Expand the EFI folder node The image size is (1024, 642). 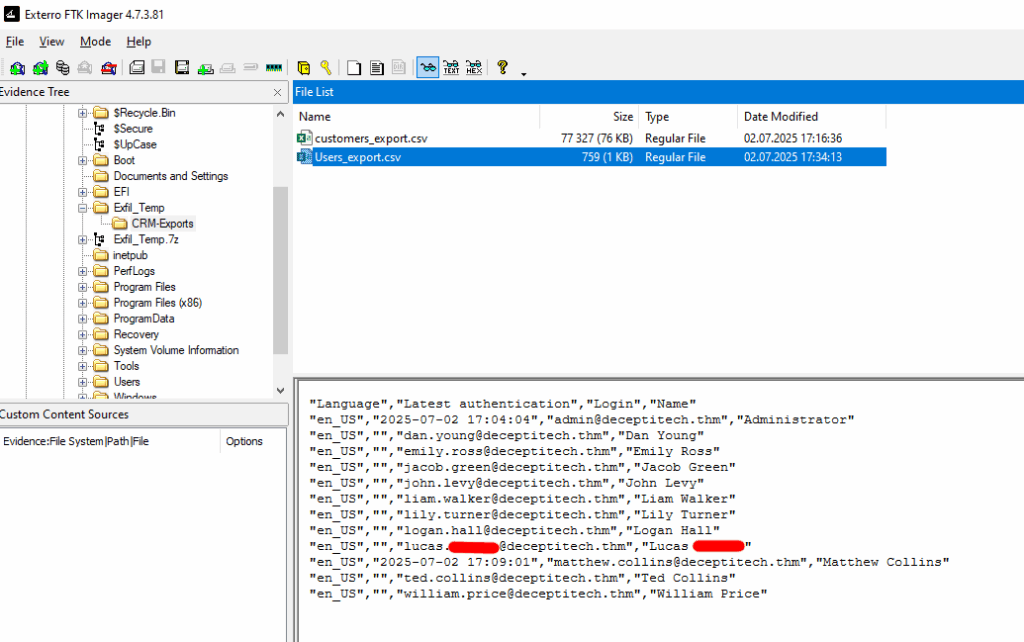click(x=83, y=192)
